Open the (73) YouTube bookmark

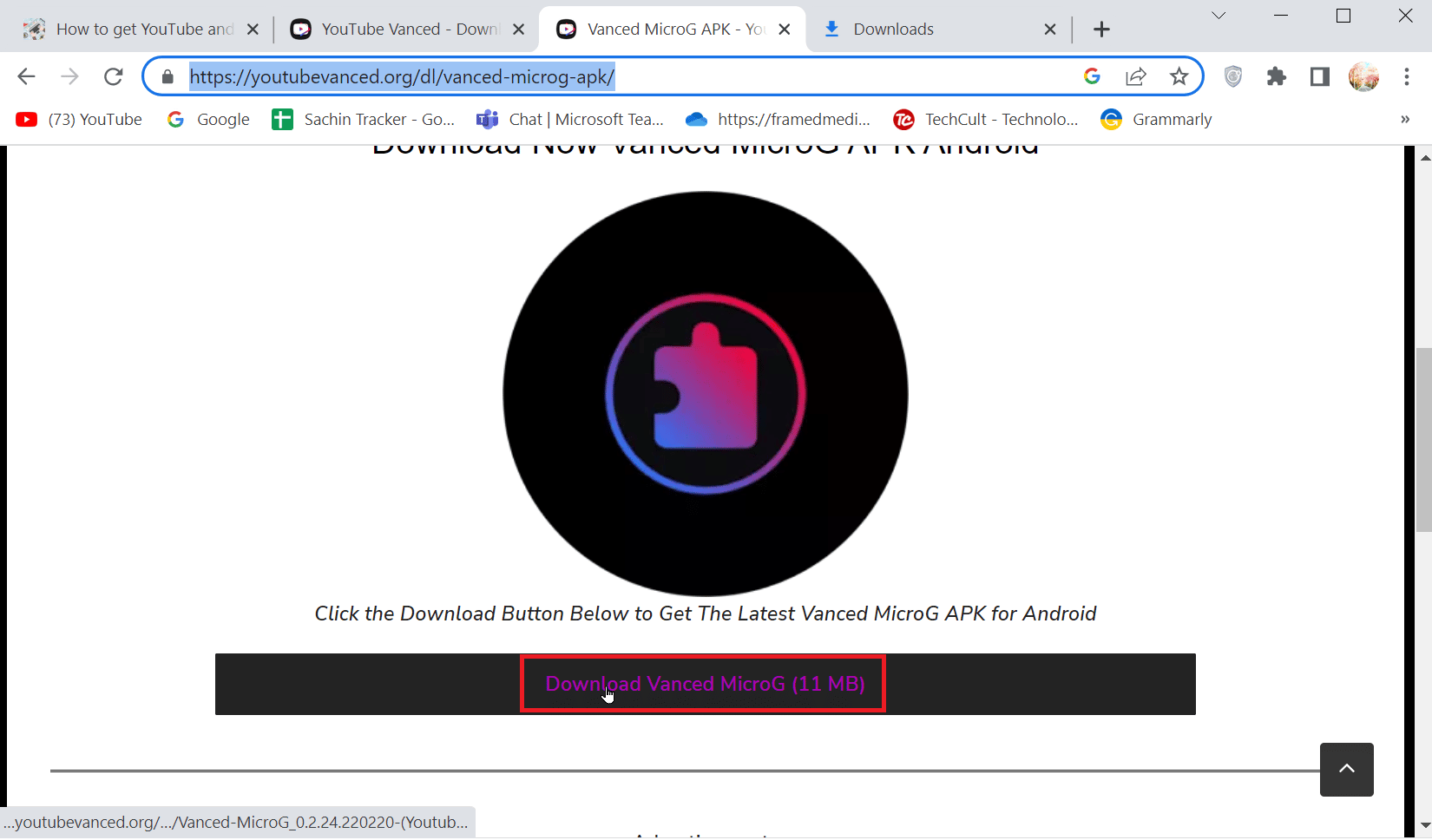click(x=79, y=120)
